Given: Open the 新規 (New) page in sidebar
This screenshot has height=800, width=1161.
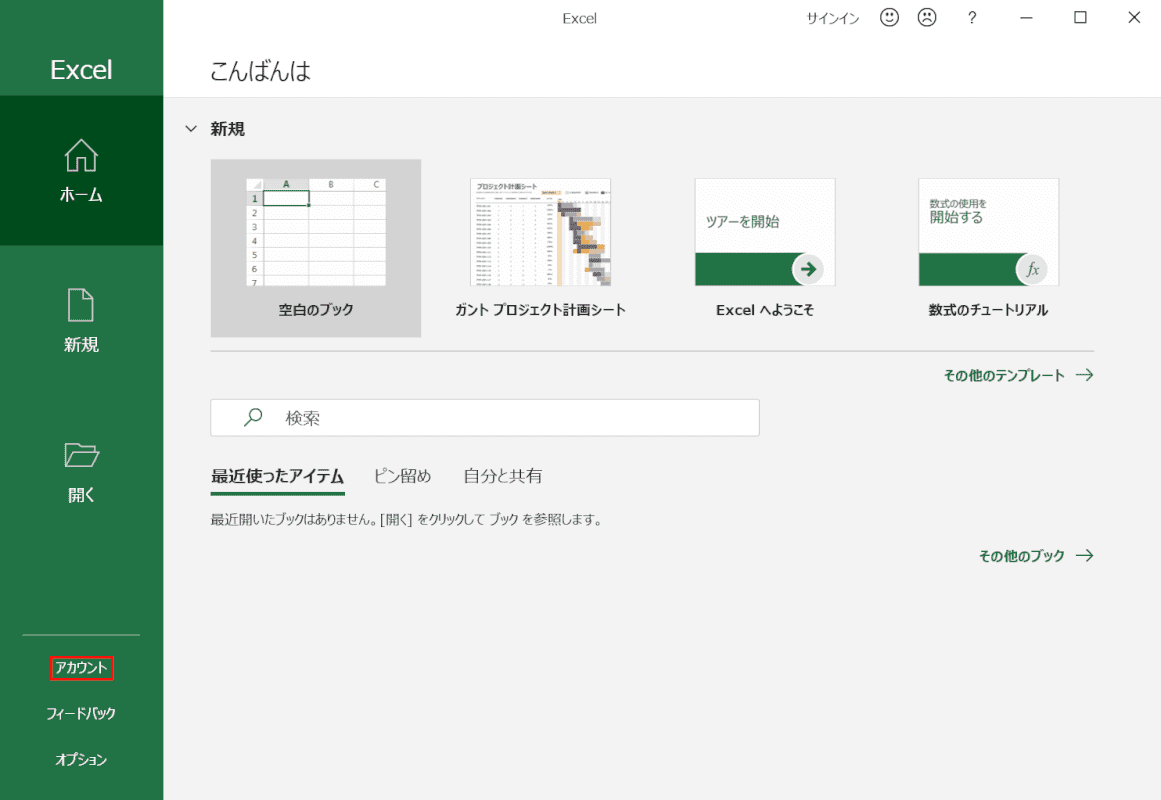Looking at the screenshot, I should tap(81, 320).
